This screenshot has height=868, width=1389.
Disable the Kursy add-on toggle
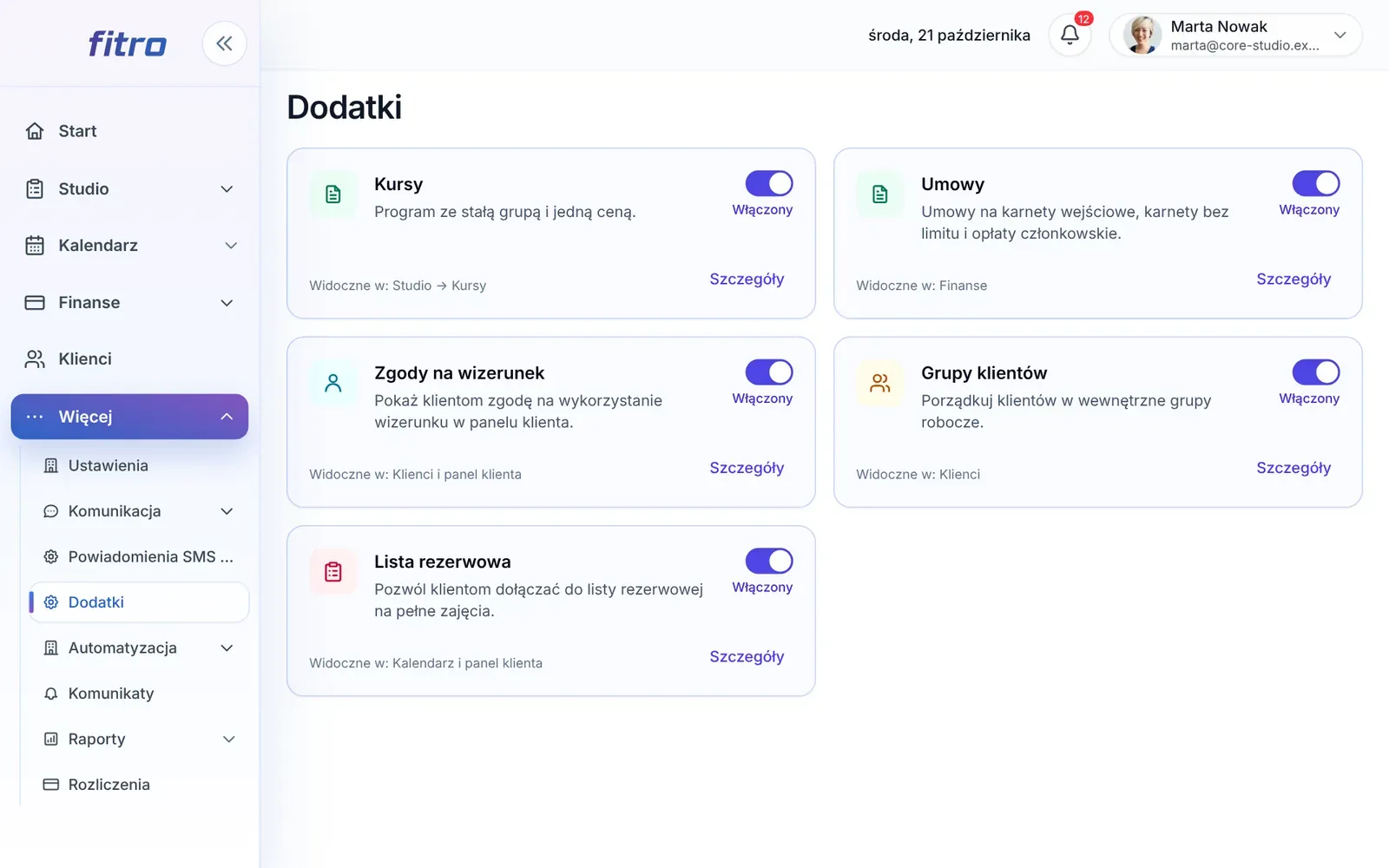click(769, 183)
